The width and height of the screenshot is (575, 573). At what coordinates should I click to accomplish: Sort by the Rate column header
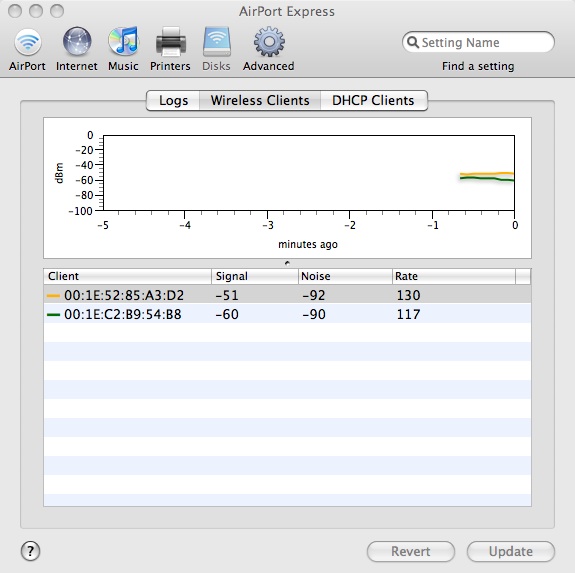(454, 276)
